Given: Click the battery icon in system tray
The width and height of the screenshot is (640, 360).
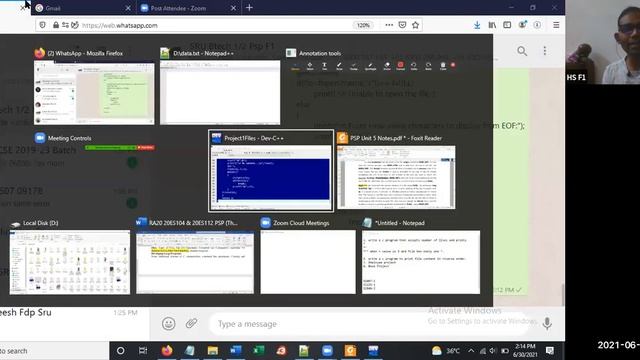Looking at the screenshot, I should coord(504,351).
